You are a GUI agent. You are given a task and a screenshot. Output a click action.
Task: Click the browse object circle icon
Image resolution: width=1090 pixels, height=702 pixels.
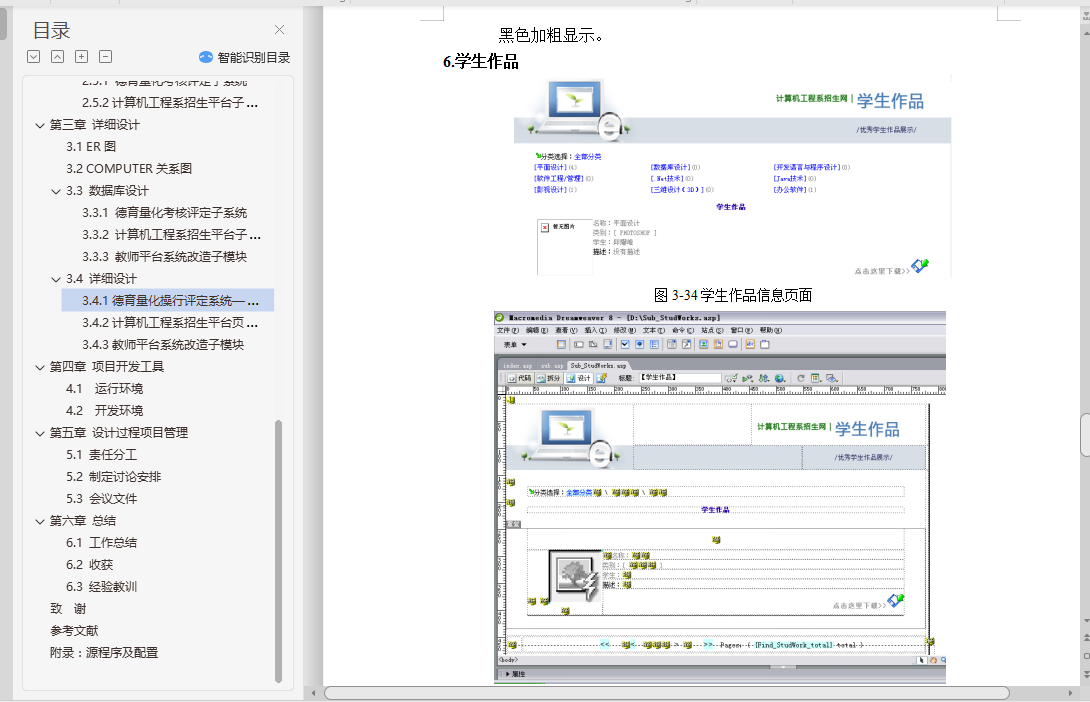(1086, 655)
